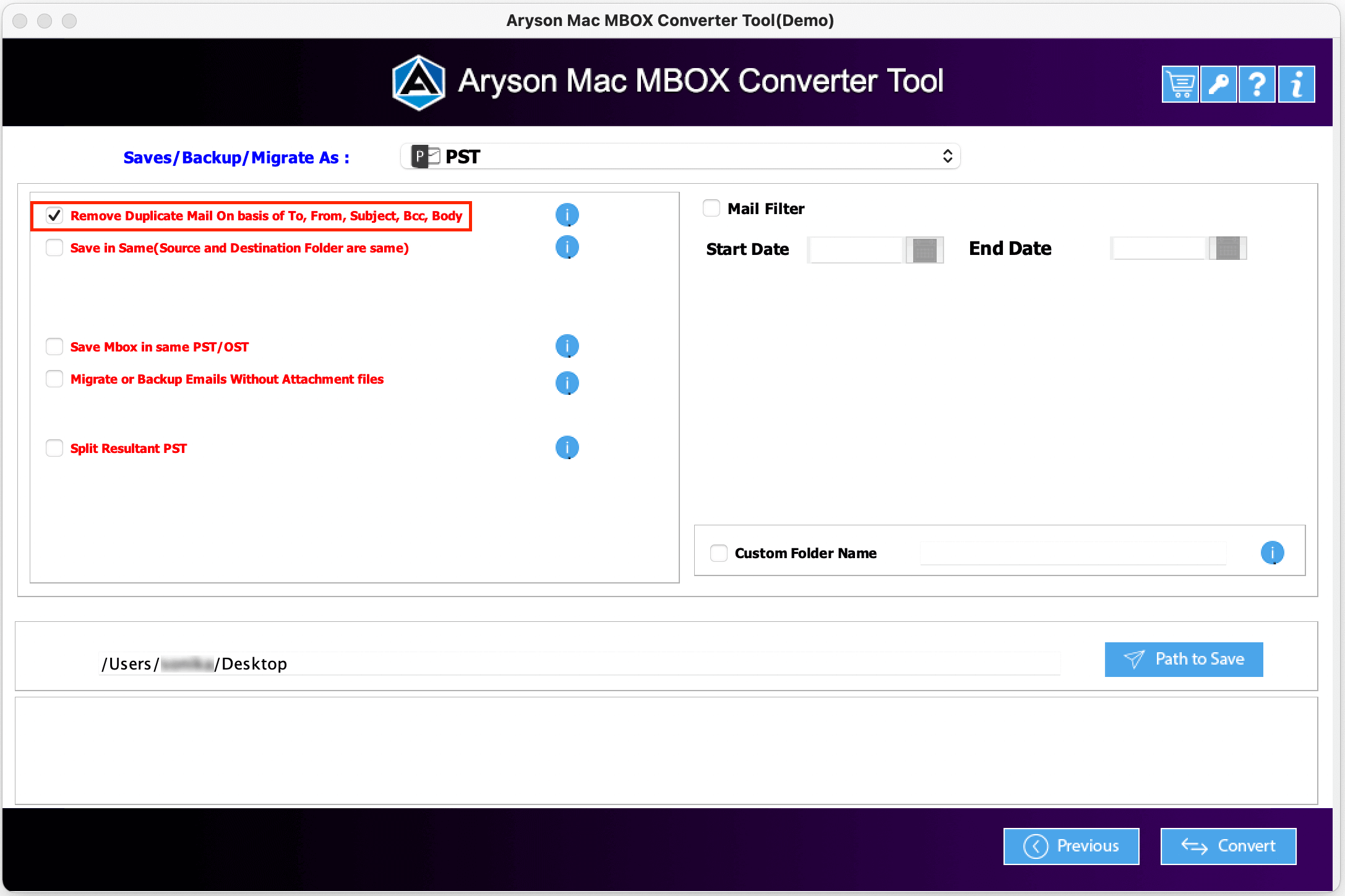Click the Convert button
The width and height of the screenshot is (1345, 896).
(1228, 846)
